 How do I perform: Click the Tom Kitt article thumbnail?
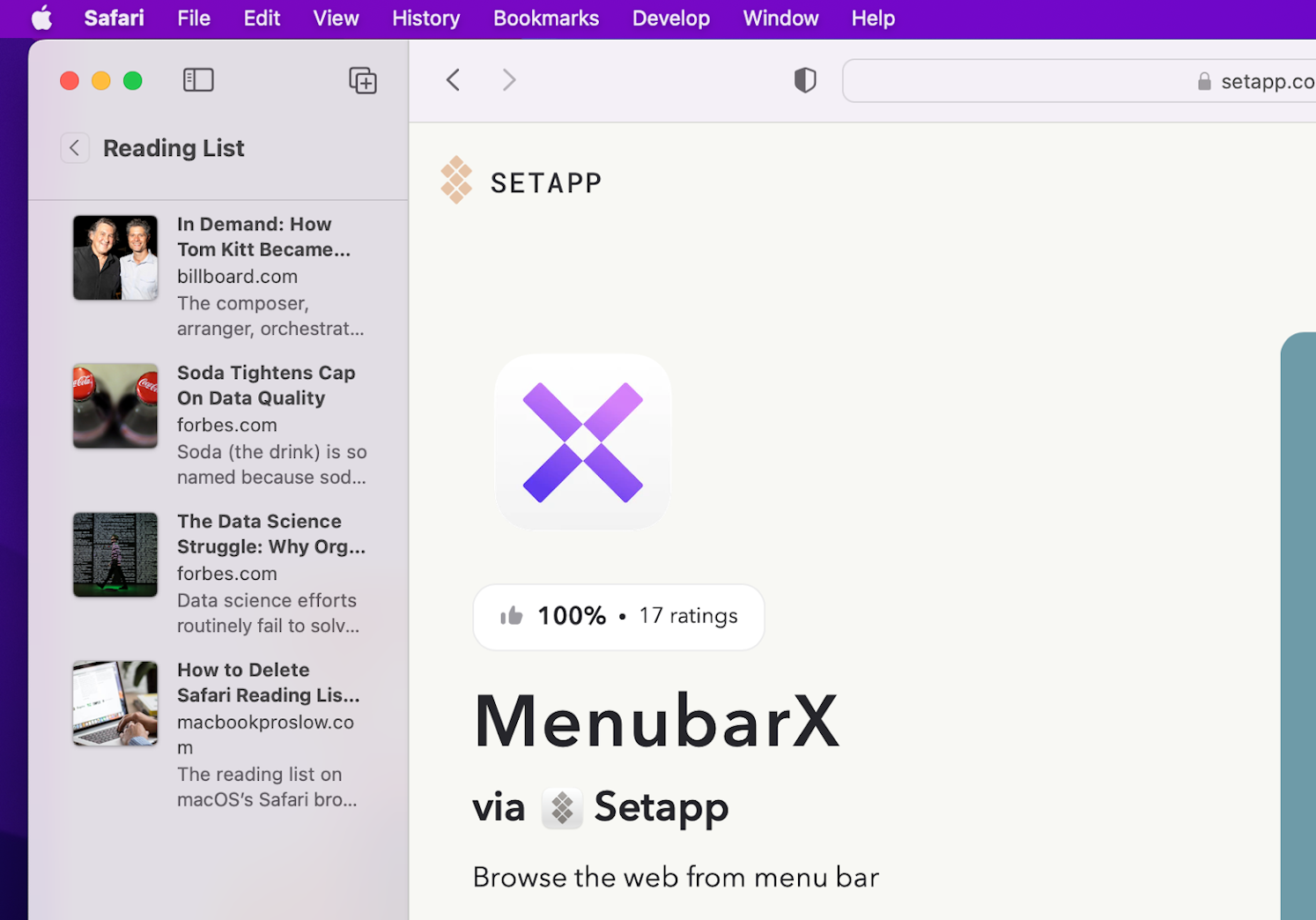click(115, 256)
